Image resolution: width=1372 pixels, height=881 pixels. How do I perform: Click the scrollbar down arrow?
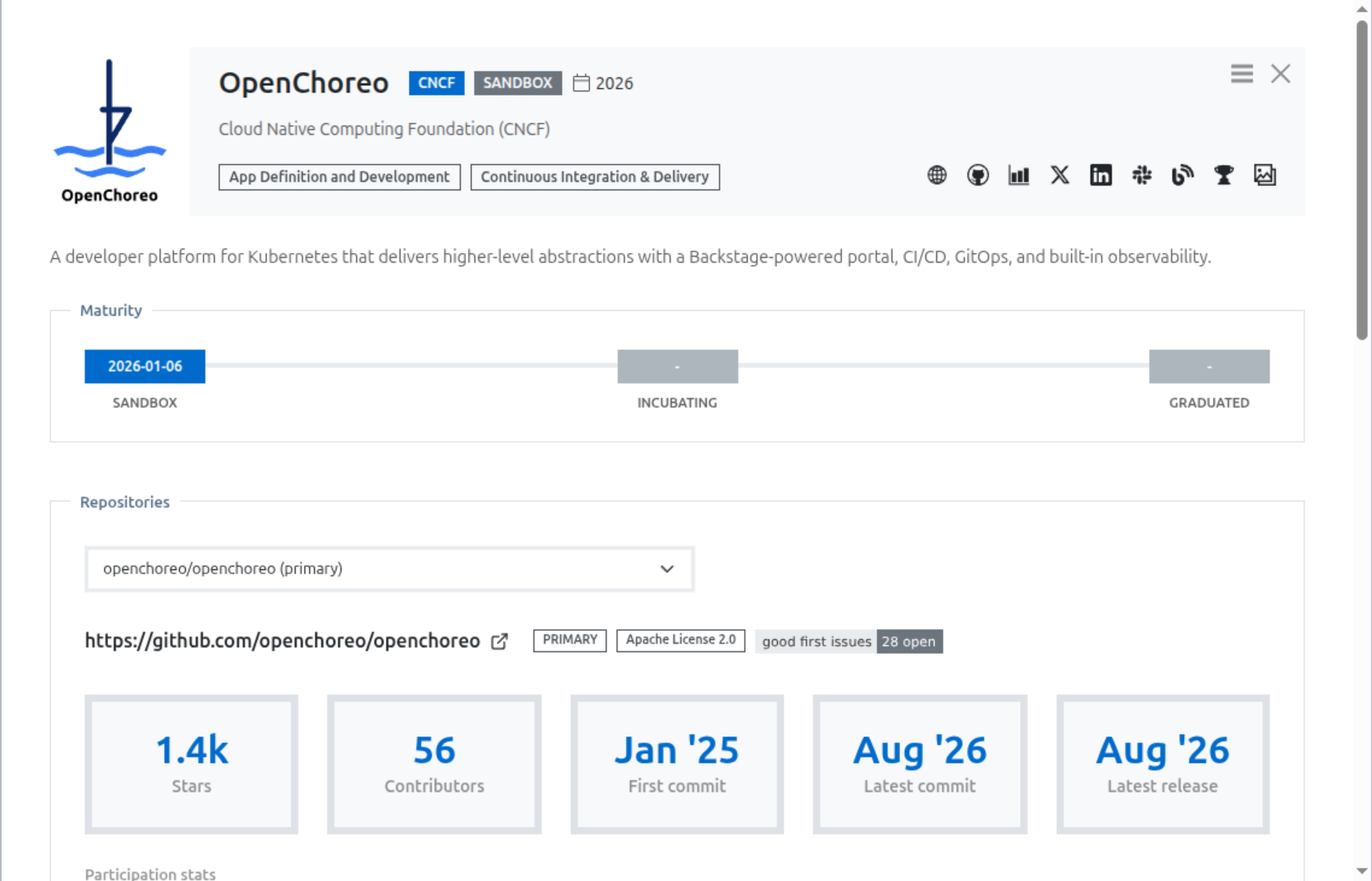coord(1362,871)
